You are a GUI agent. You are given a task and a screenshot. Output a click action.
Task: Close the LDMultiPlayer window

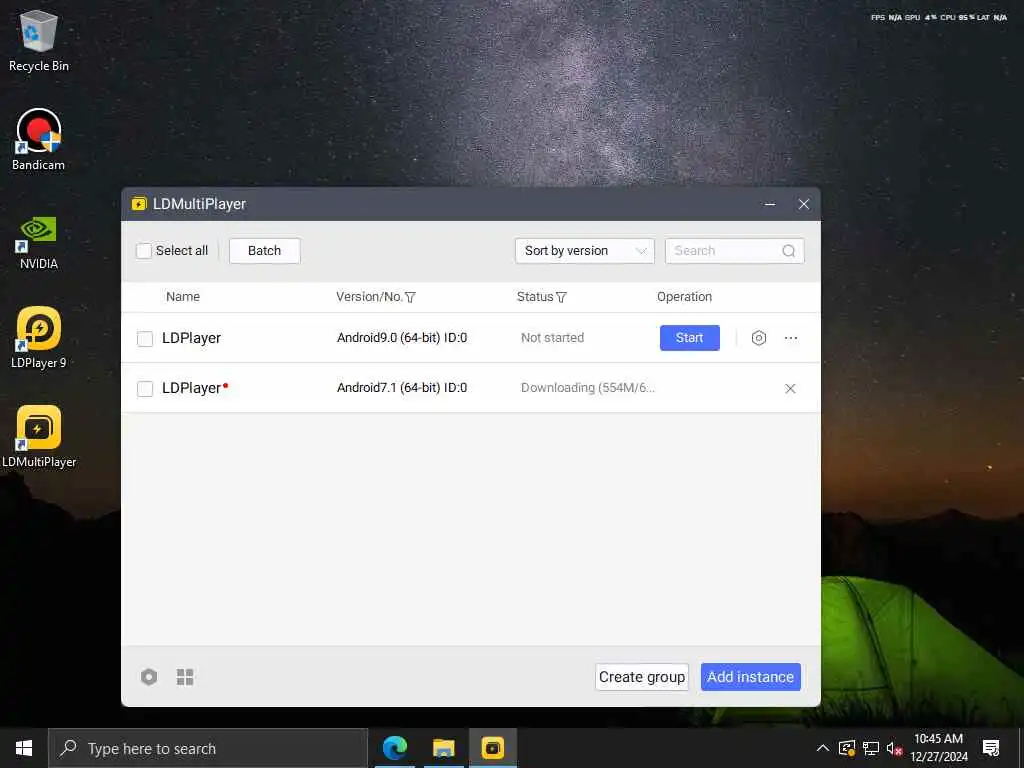tap(804, 204)
